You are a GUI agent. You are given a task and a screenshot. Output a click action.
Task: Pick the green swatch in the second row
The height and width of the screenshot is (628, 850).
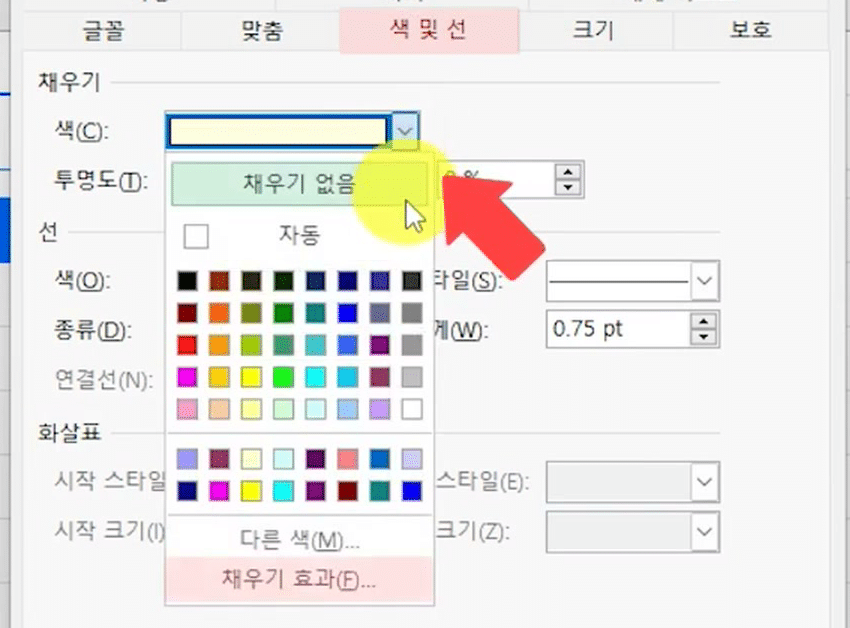[x=283, y=313]
